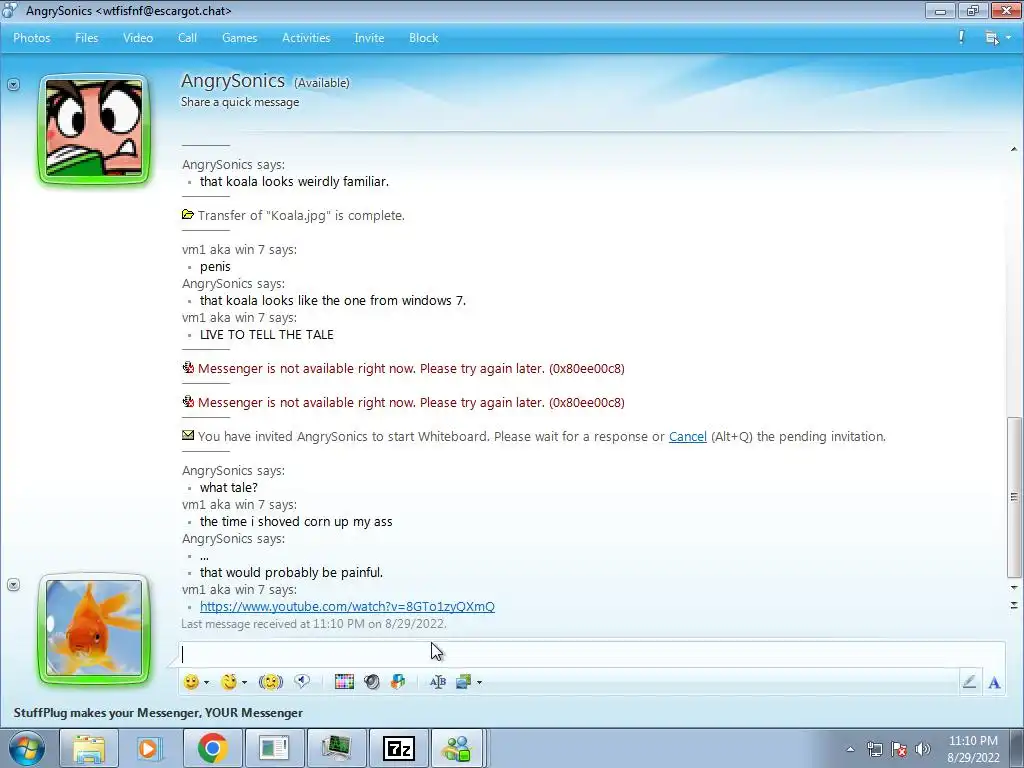Click the first Messenger not available error

coord(411,368)
